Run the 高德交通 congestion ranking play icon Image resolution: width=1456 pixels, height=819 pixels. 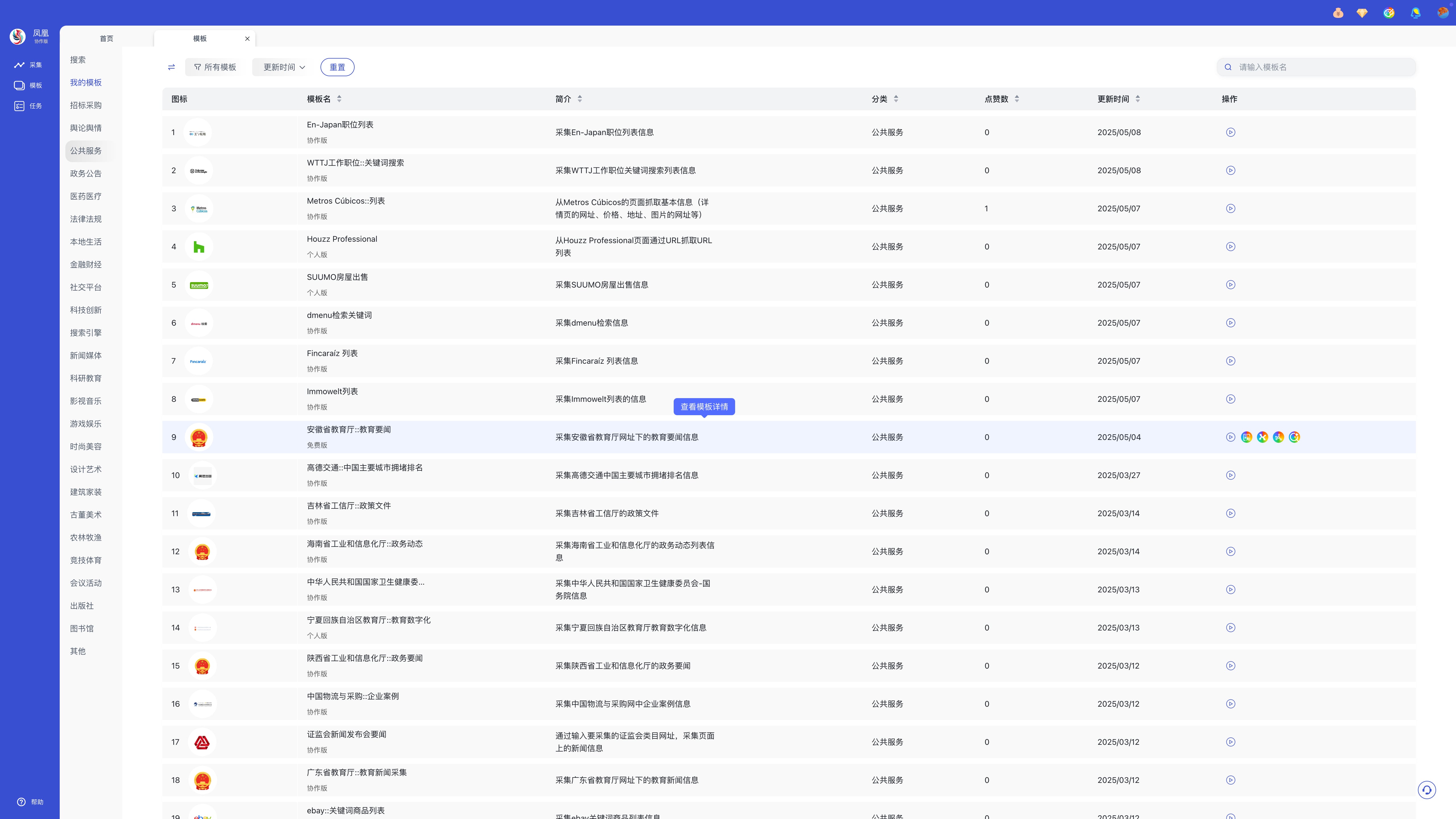[x=1230, y=475]
